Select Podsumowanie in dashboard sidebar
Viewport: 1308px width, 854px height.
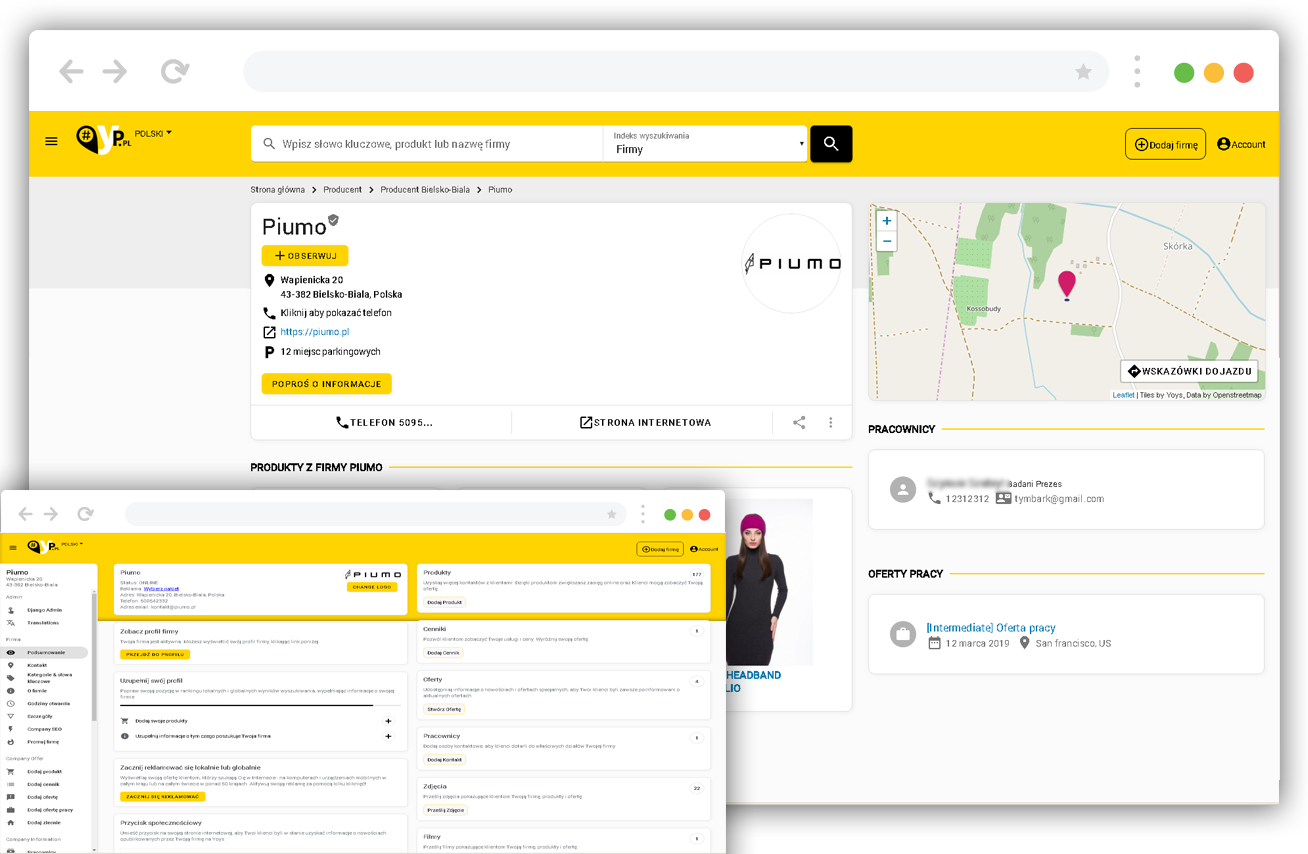[x=47, y=652]
